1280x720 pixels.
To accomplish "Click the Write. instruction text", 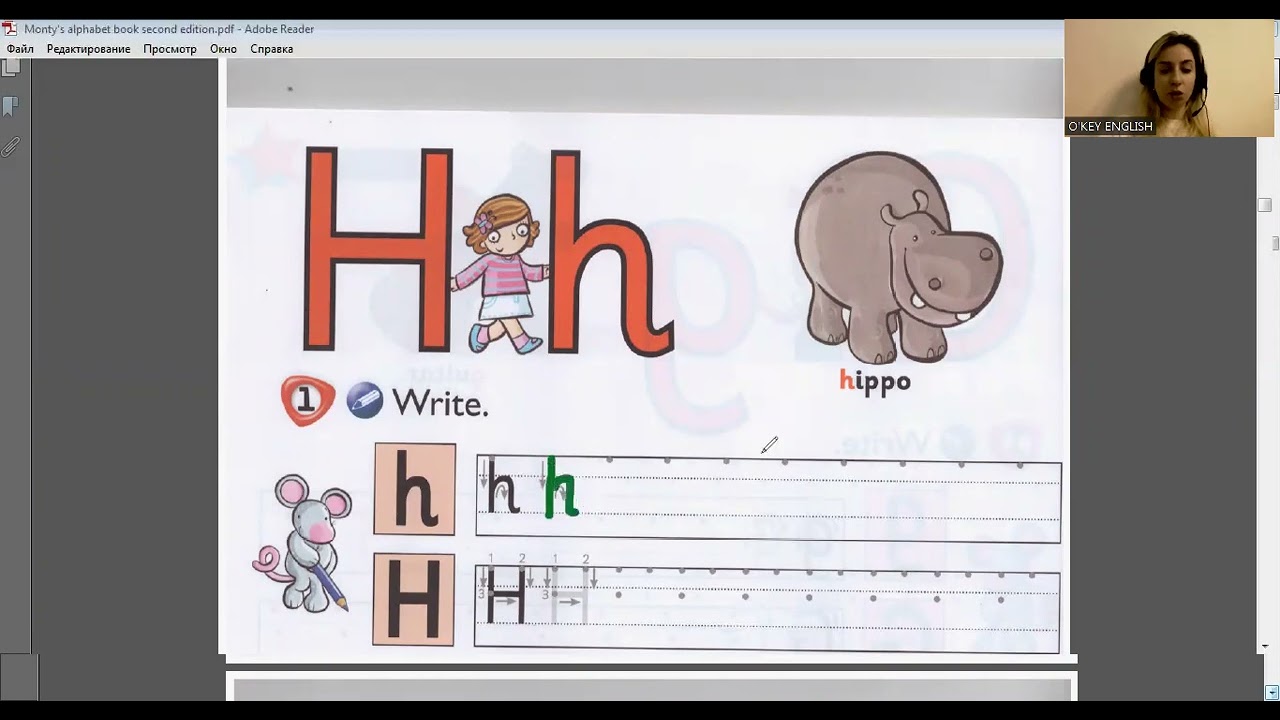I will pos(440,403).
